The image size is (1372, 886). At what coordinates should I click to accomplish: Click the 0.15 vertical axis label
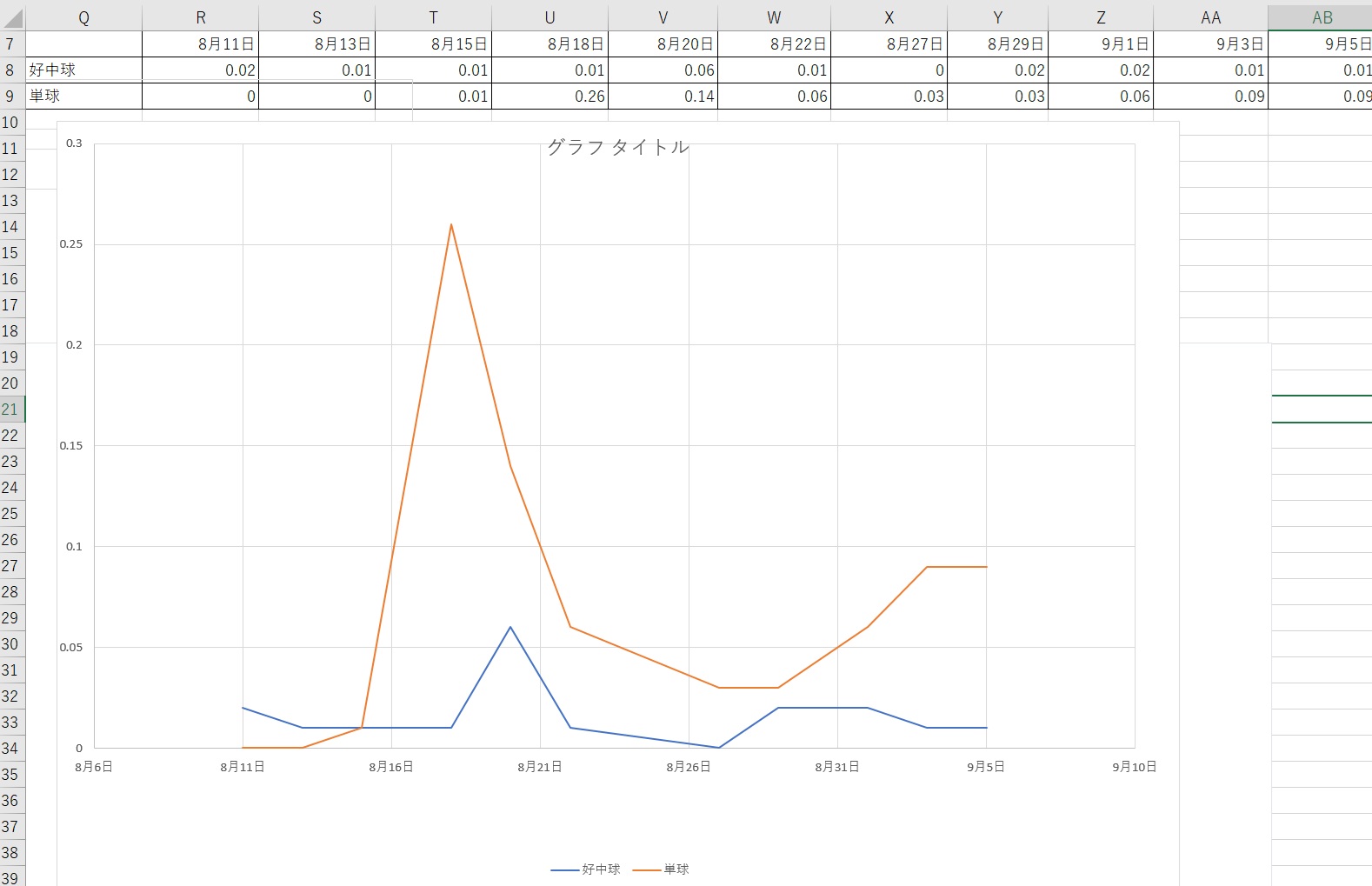71,446
